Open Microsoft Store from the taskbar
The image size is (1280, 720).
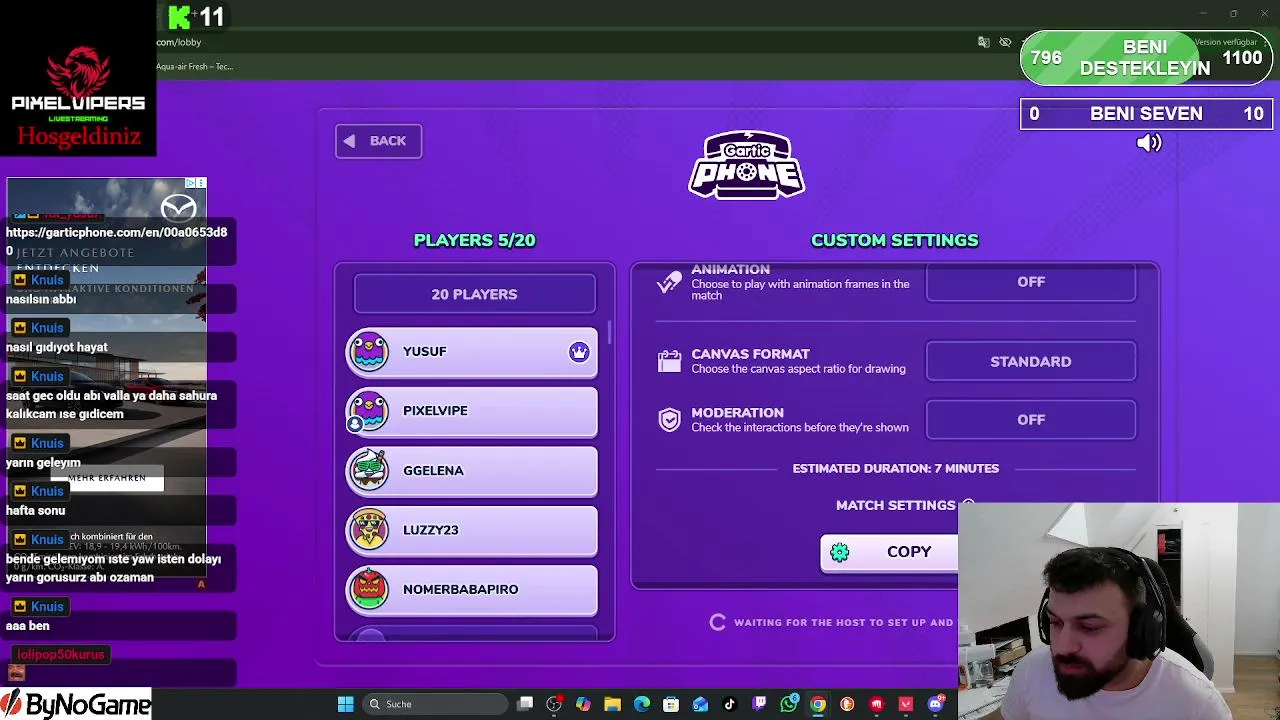coord(671,704)
